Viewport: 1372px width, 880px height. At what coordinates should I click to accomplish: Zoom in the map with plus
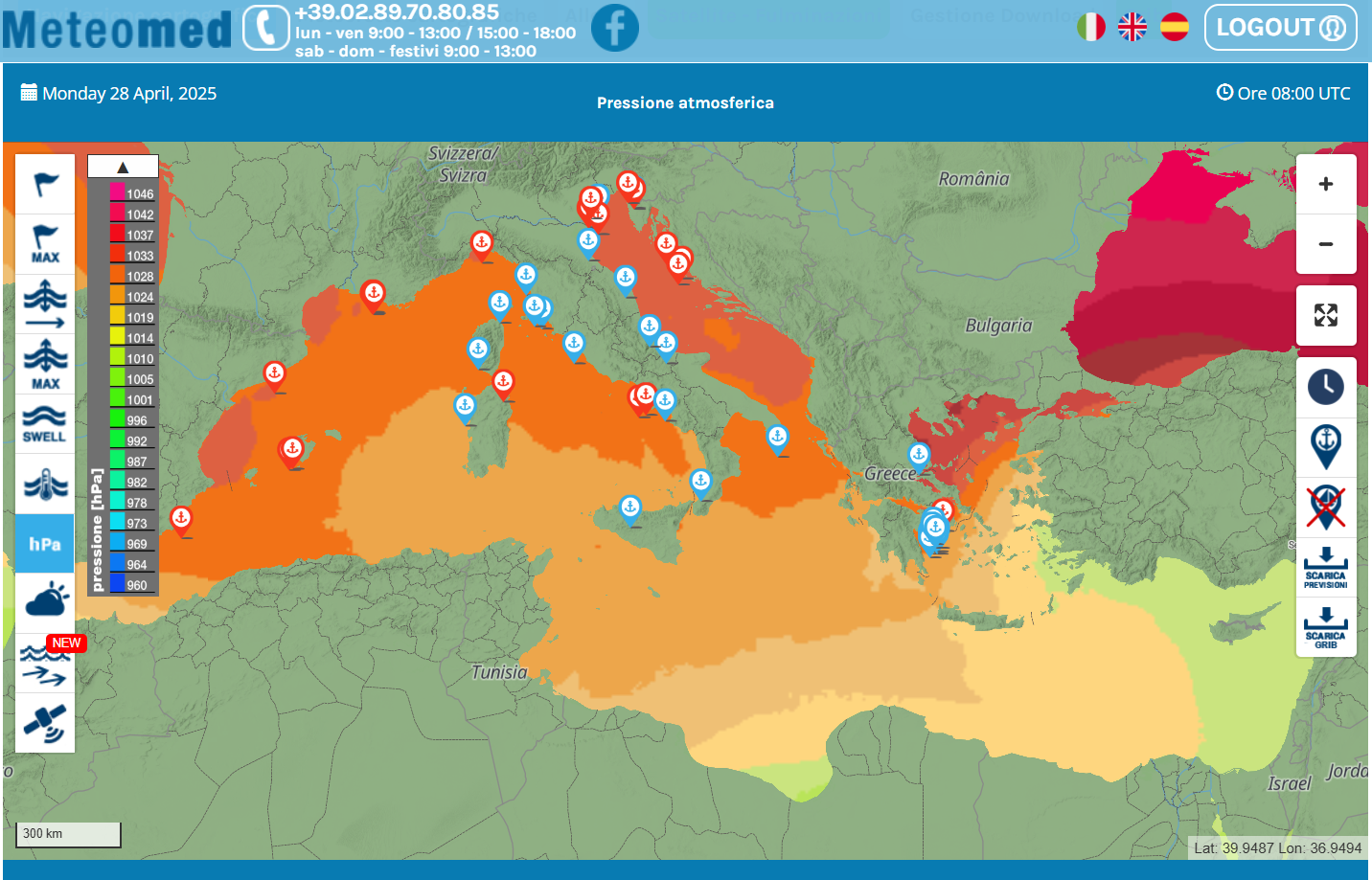coord(1326,184)
